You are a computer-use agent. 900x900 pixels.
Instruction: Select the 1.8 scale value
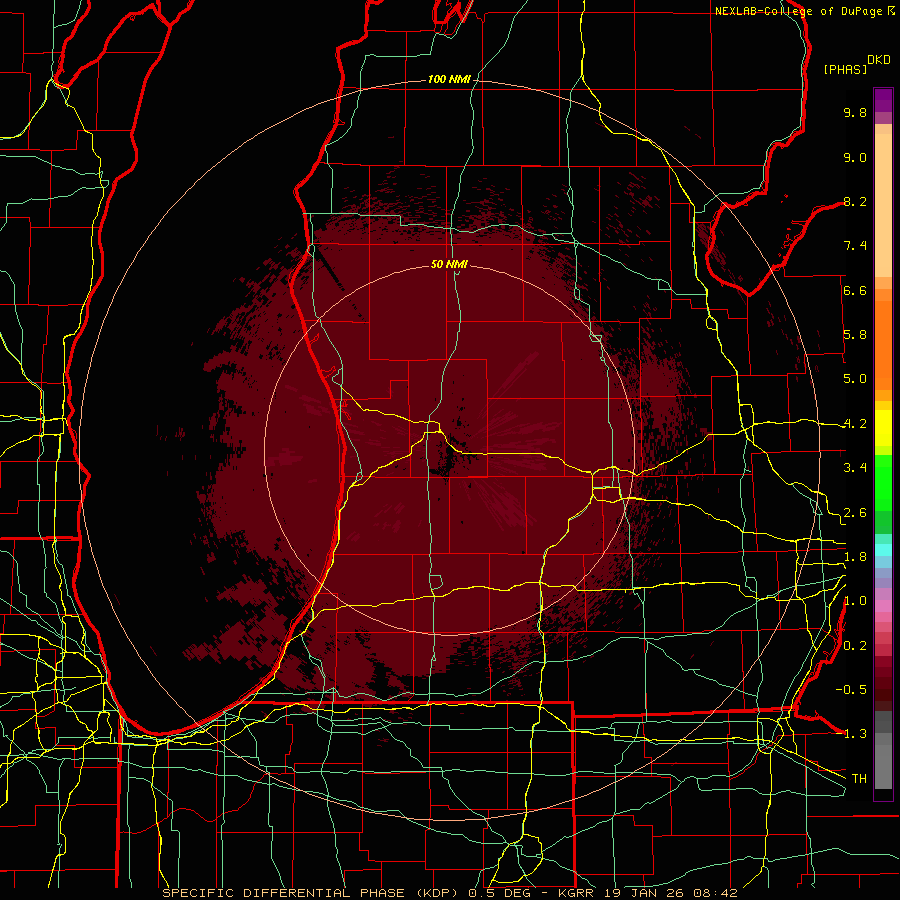tap(855, 557)
